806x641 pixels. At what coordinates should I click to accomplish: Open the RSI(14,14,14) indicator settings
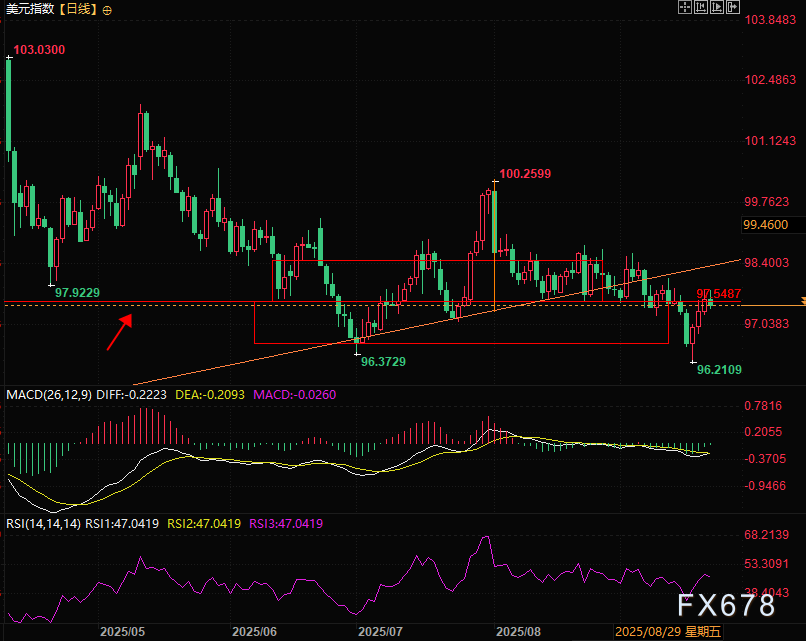(42, 523)
